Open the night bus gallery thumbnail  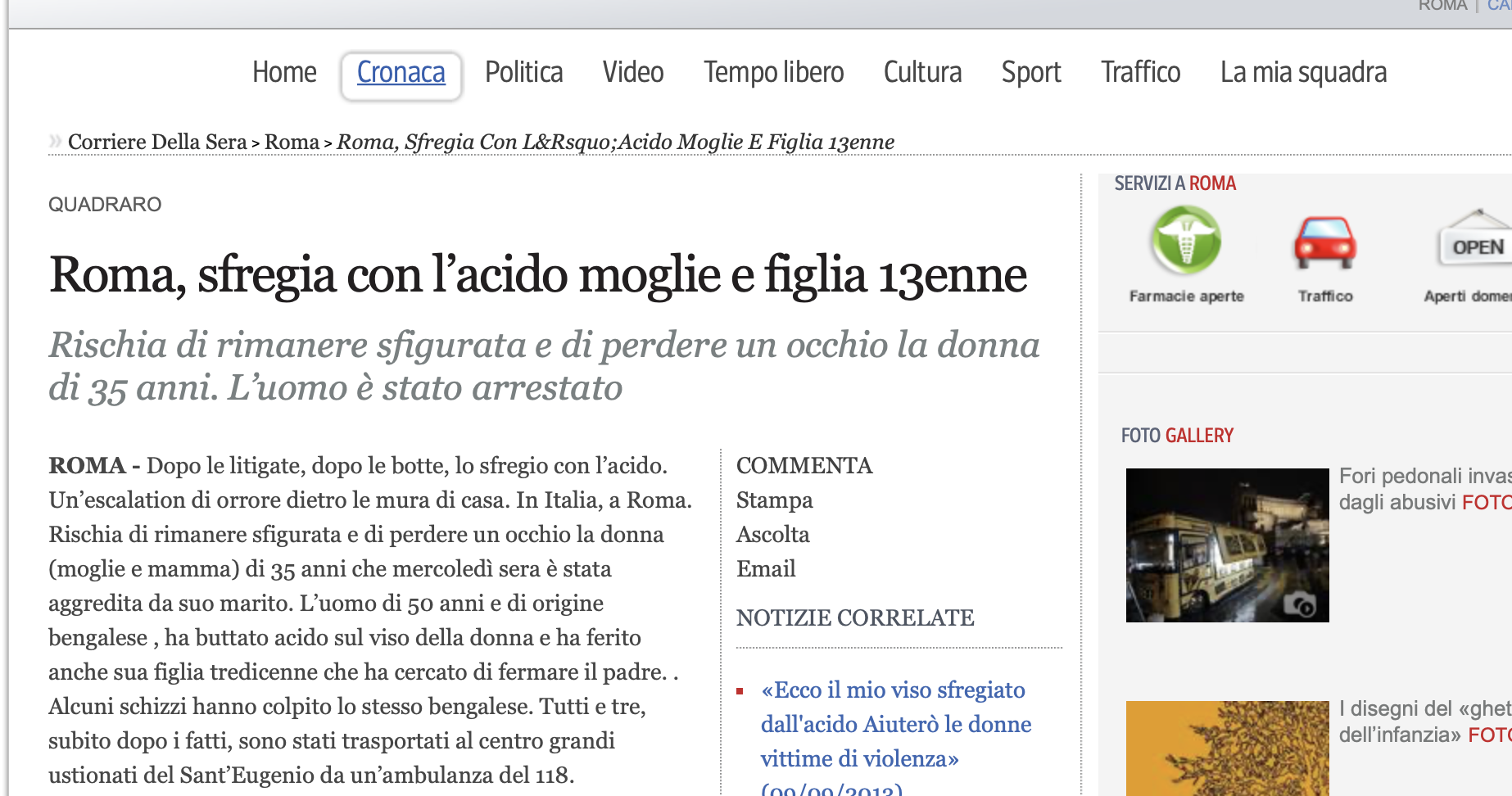[x=1227, y=545]
